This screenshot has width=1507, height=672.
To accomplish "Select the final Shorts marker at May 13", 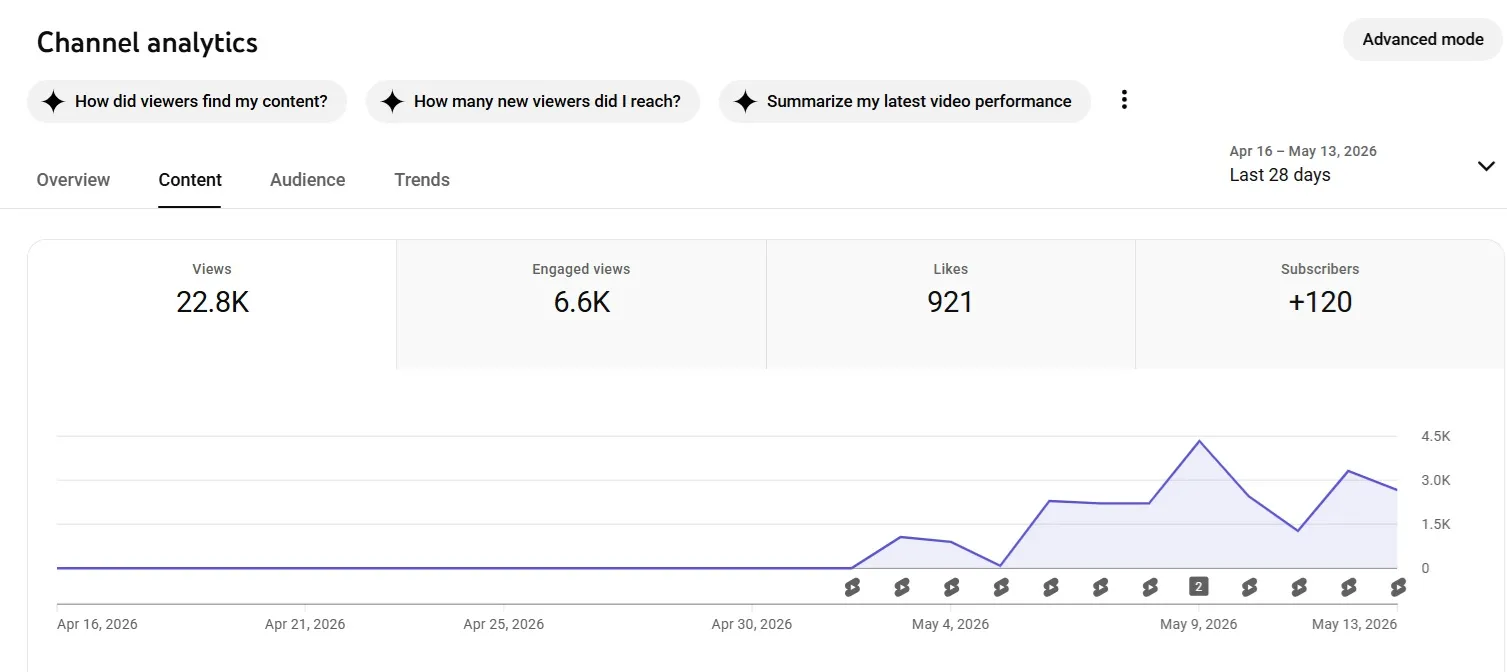I will [1397, 587].
